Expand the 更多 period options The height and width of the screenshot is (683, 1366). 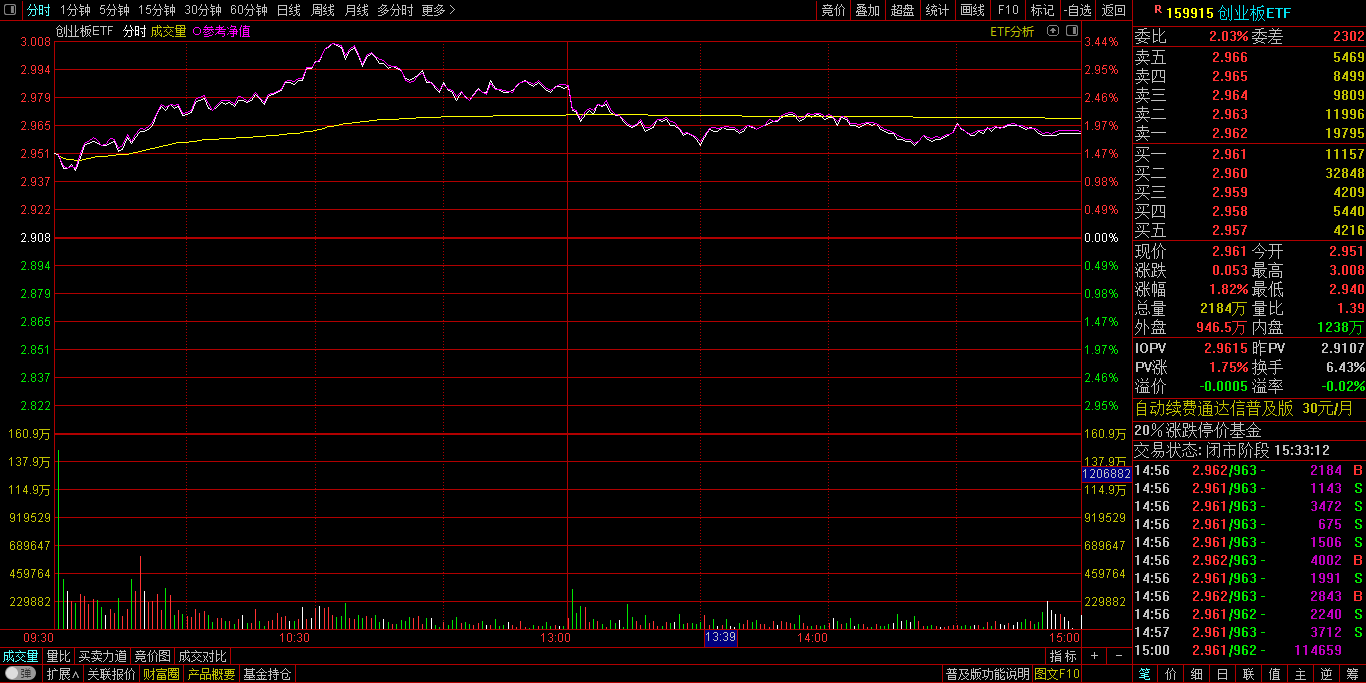[438, 10]
